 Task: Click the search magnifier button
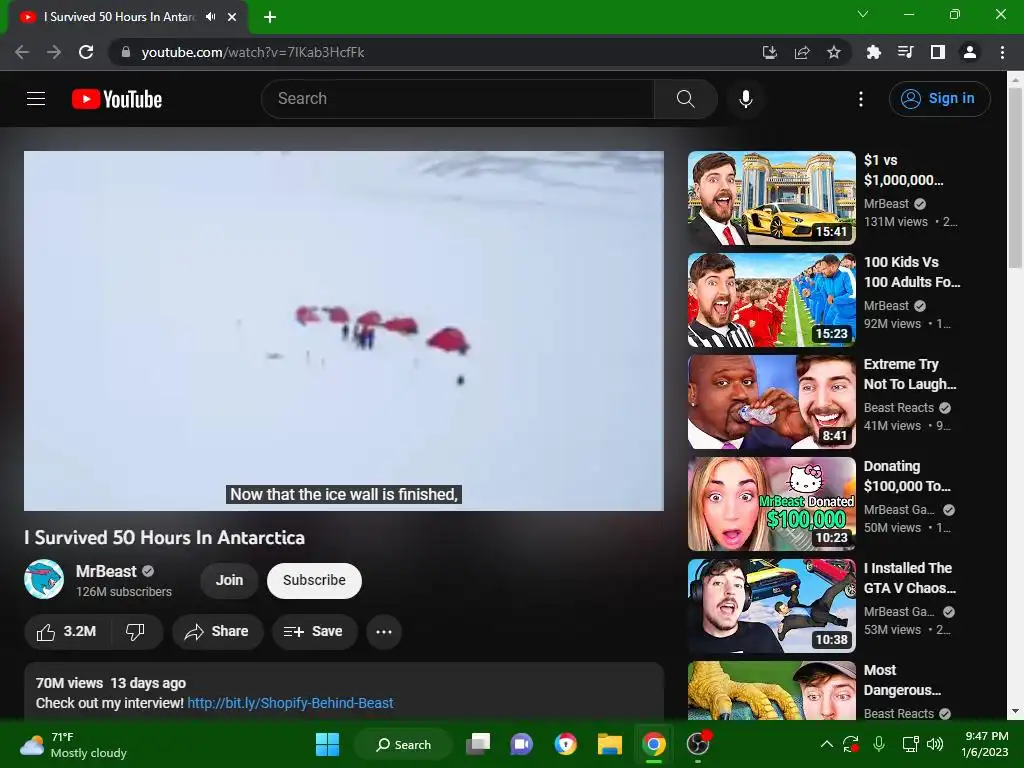[685, 99]
